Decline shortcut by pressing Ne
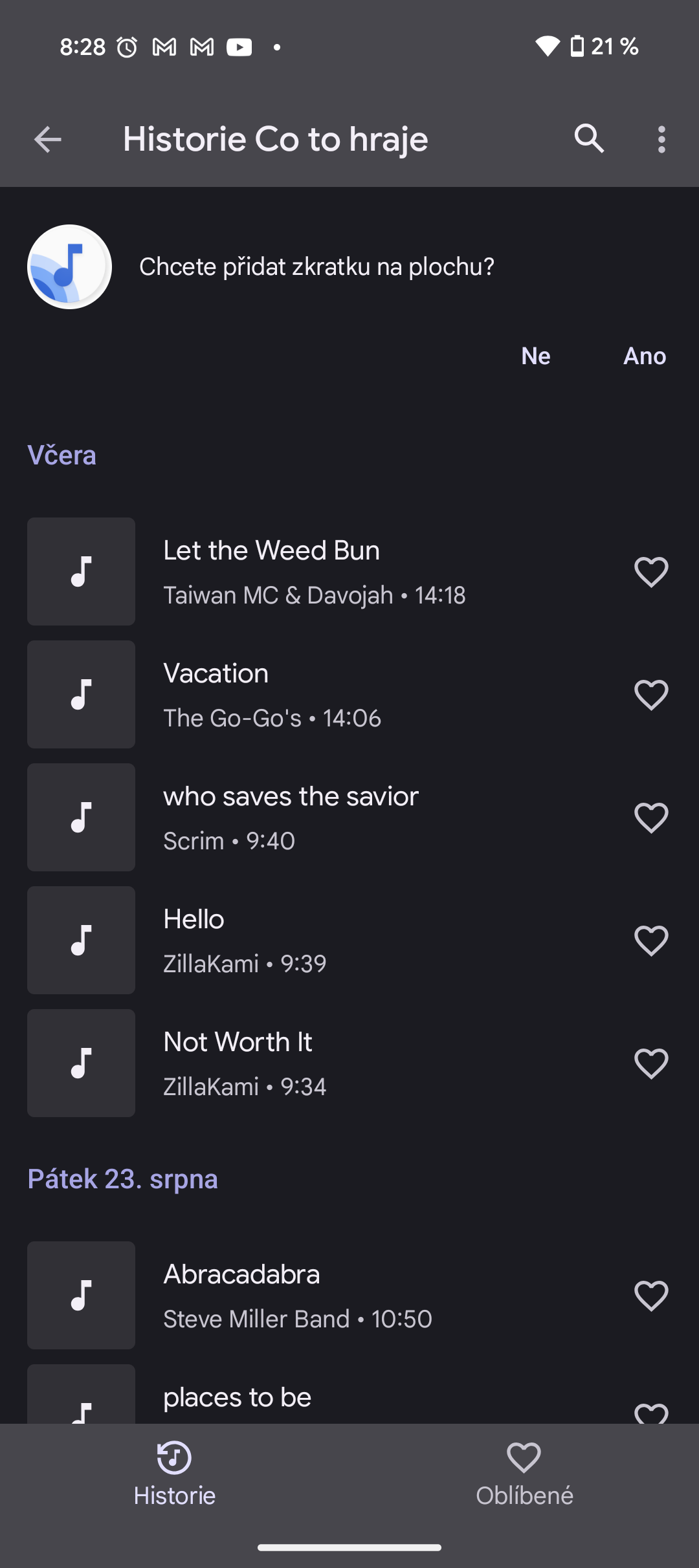Image resolution: width=699 pixels, height=1568 pixels. point(536,356)
